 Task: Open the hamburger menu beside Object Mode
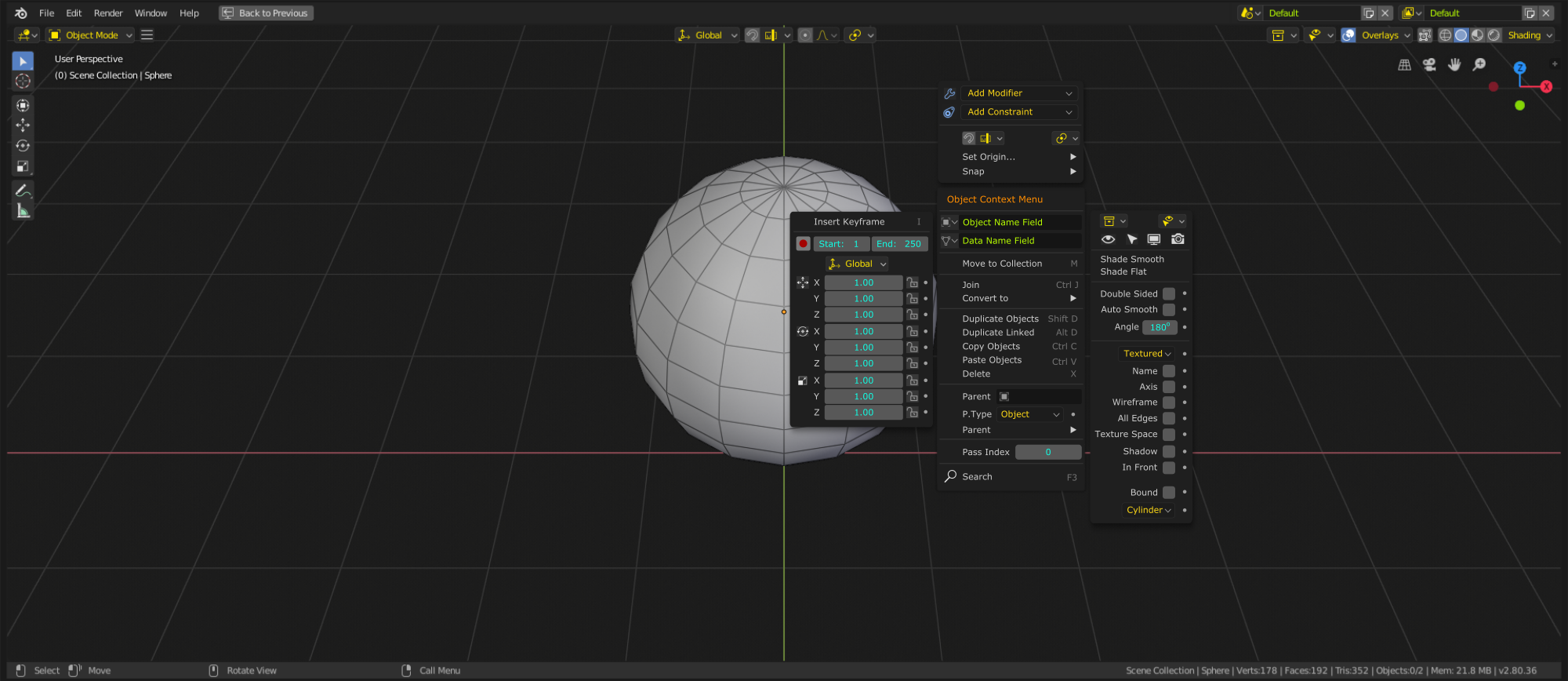point(147,35)
